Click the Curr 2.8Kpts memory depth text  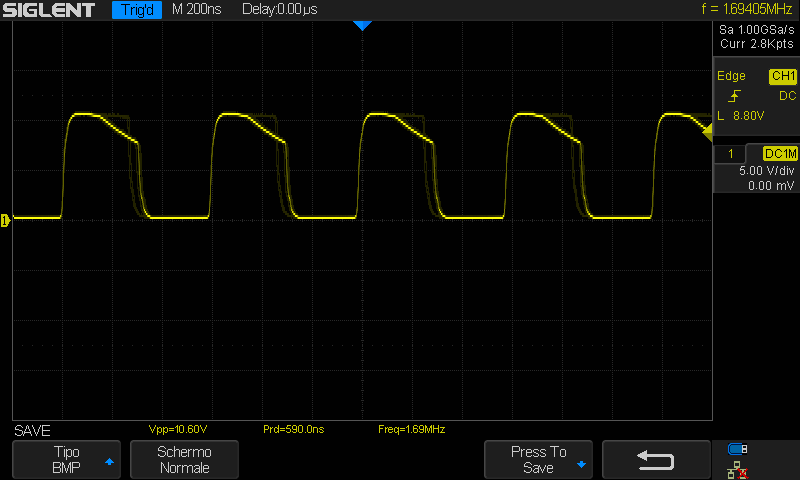click(x=757, y=44)
